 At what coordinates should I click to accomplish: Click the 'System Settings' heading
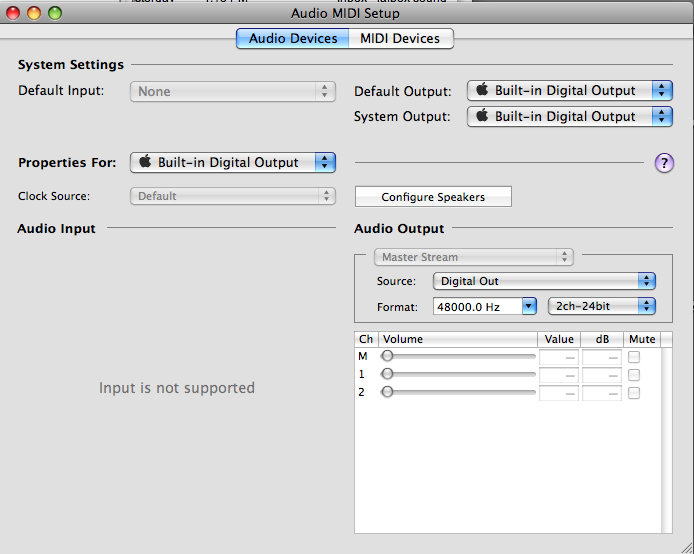(x=71, y=65)
